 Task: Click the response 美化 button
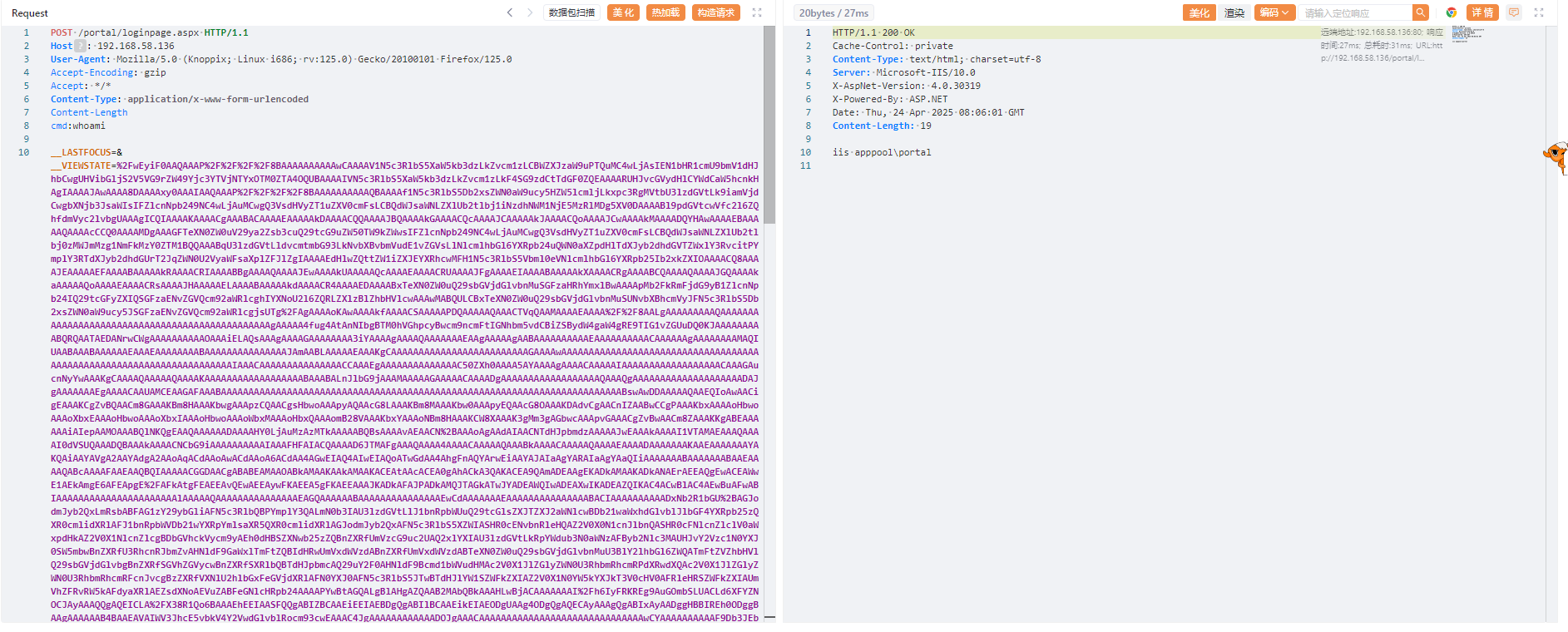tap(1199, 12)
